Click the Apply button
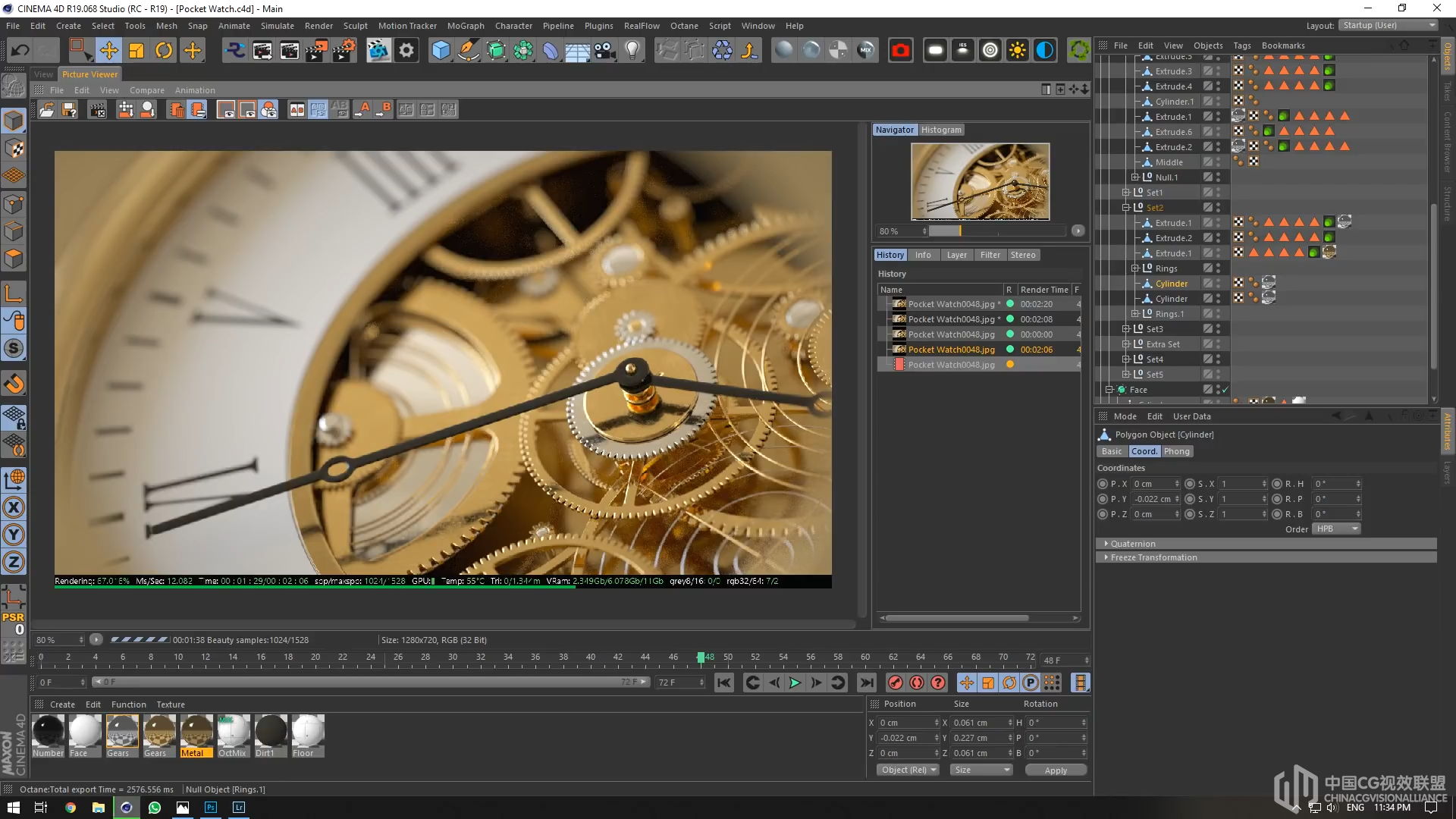1456x819 pixels. tap(1056, 770)
